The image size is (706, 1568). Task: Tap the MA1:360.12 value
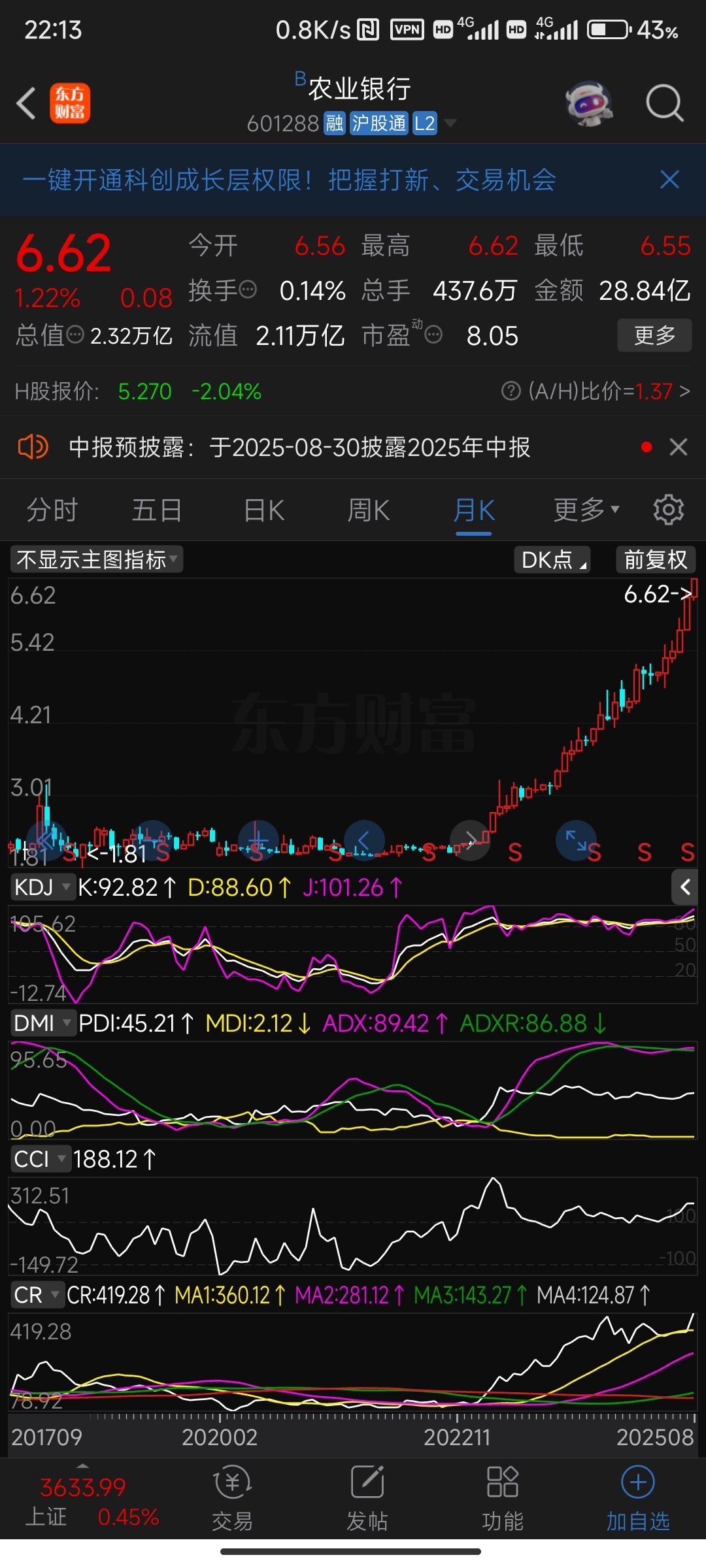coord(230,1295)
